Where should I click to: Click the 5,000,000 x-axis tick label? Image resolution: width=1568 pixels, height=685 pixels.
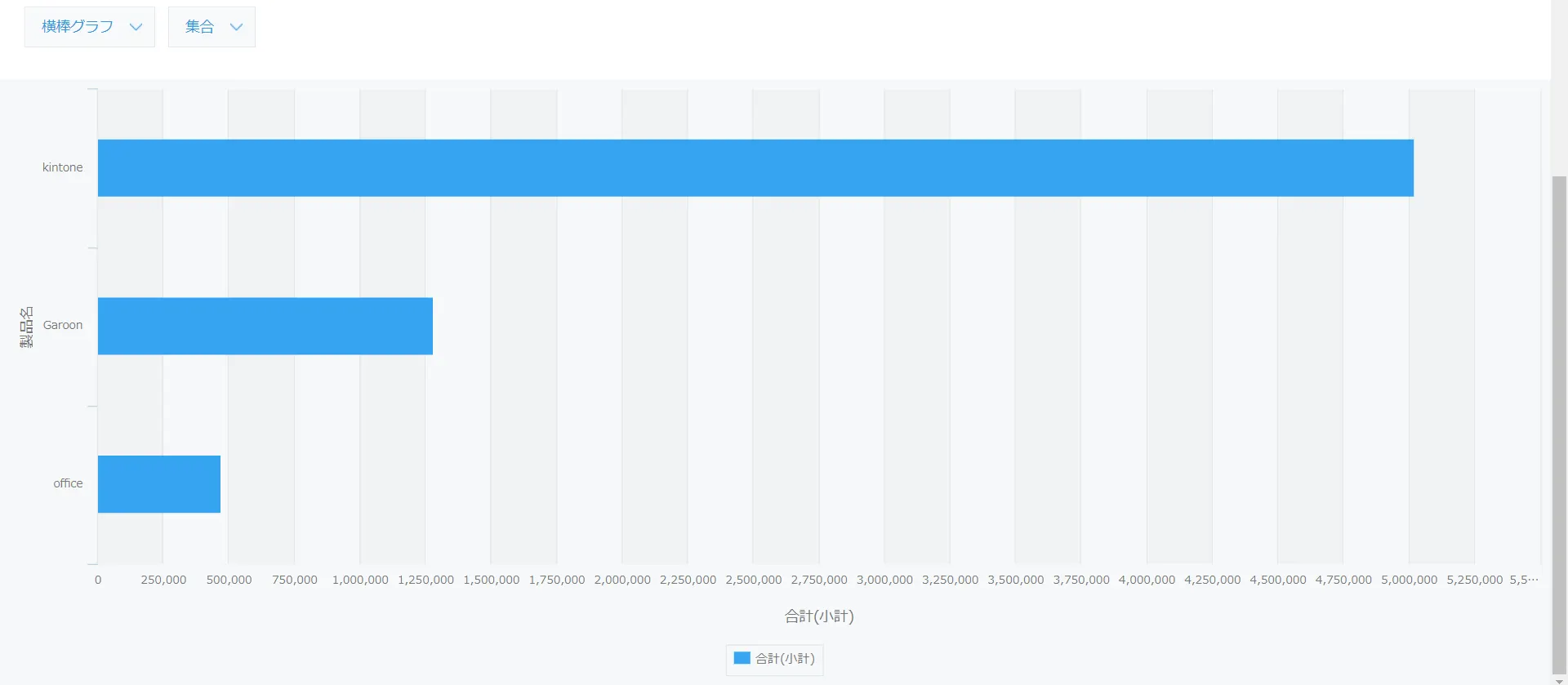pos(1409,580)
